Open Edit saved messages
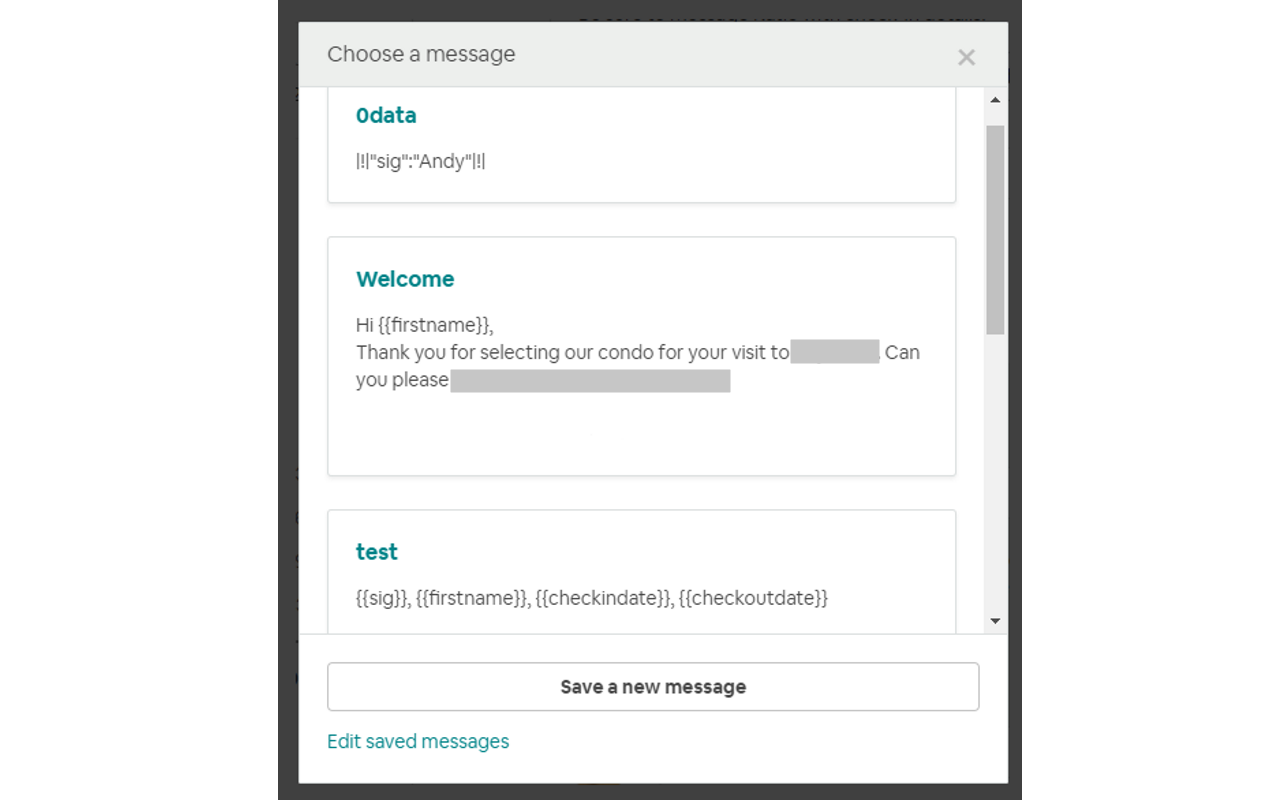 [418, 741]
